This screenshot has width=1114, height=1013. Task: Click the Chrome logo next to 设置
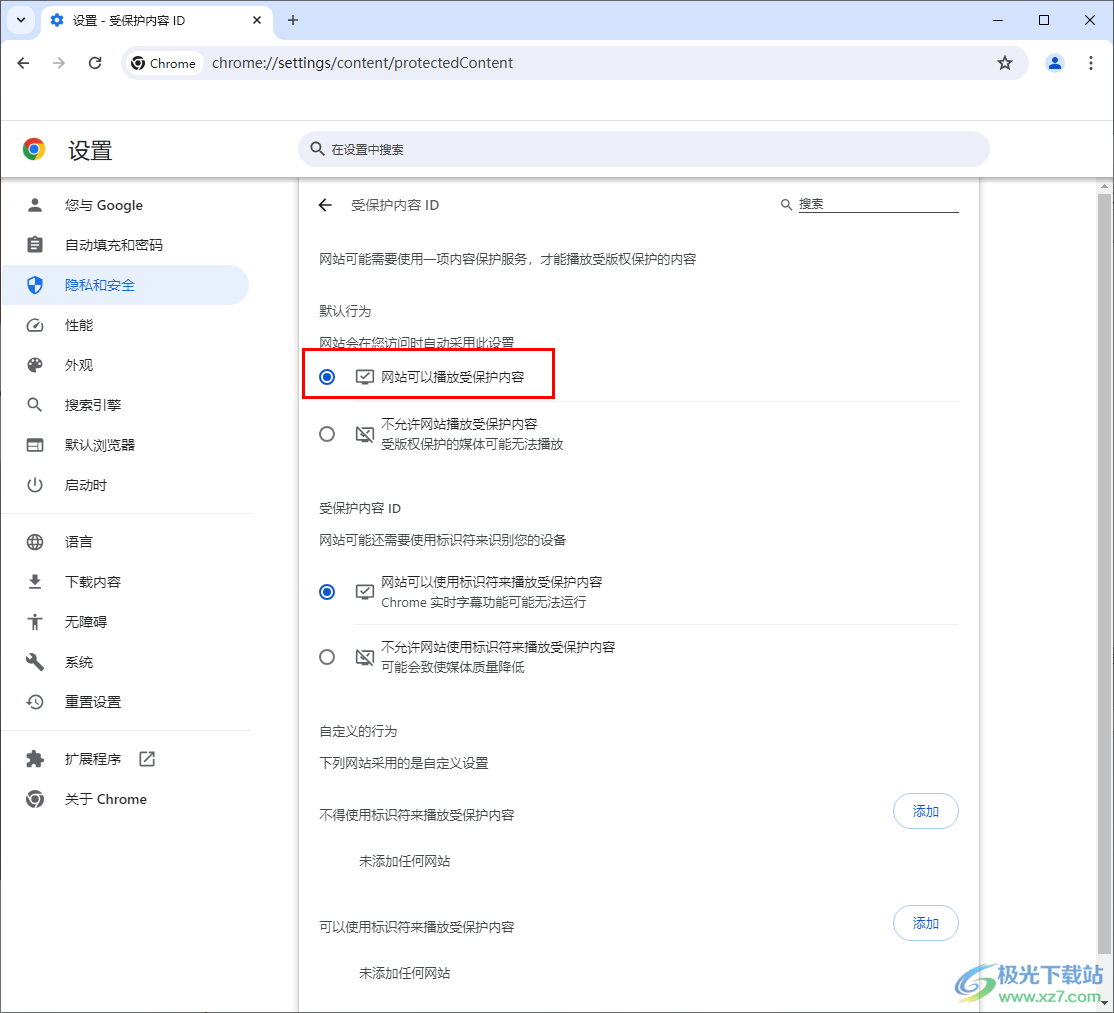pos(33,149)
